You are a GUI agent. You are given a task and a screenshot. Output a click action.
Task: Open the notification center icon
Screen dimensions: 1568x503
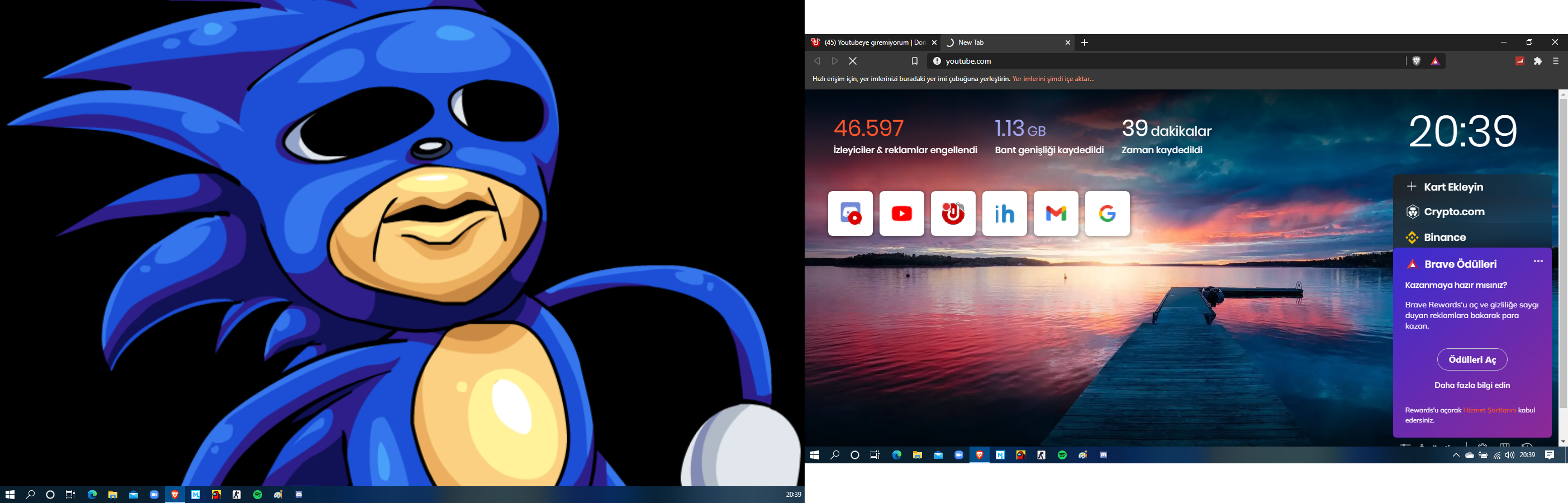[1550, 455]
